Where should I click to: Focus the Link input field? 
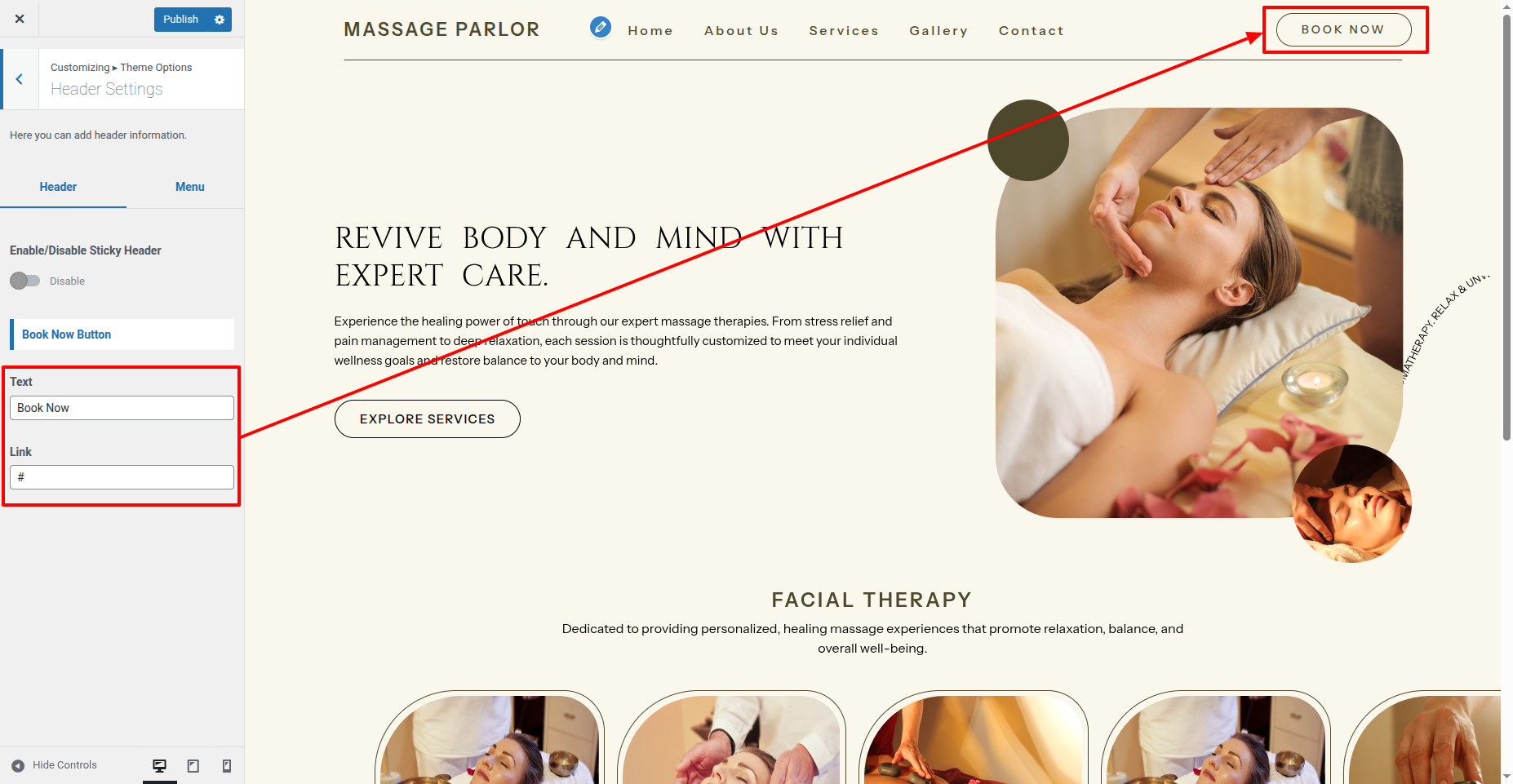122,477
